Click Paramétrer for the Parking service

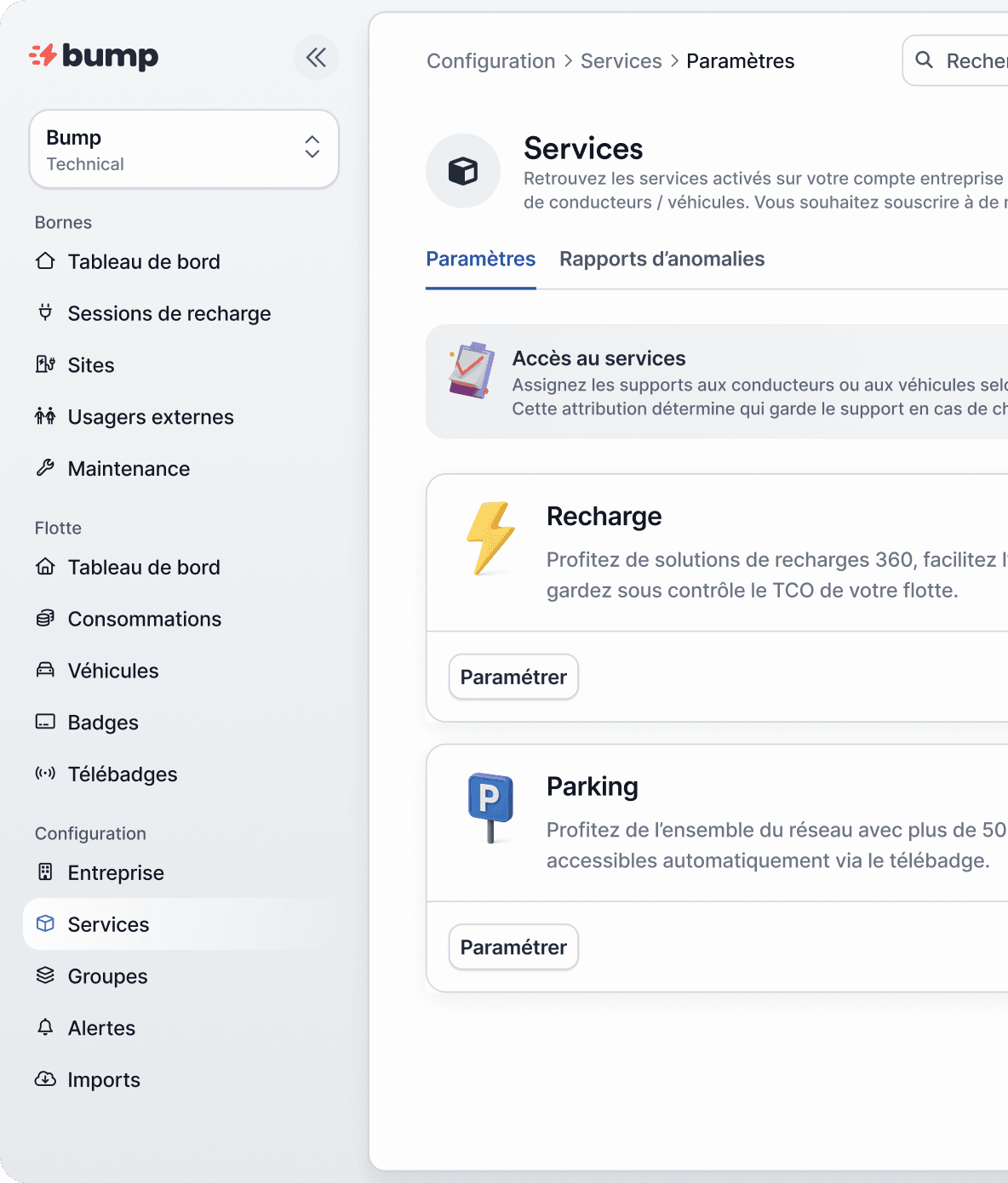tap(513, 947)
